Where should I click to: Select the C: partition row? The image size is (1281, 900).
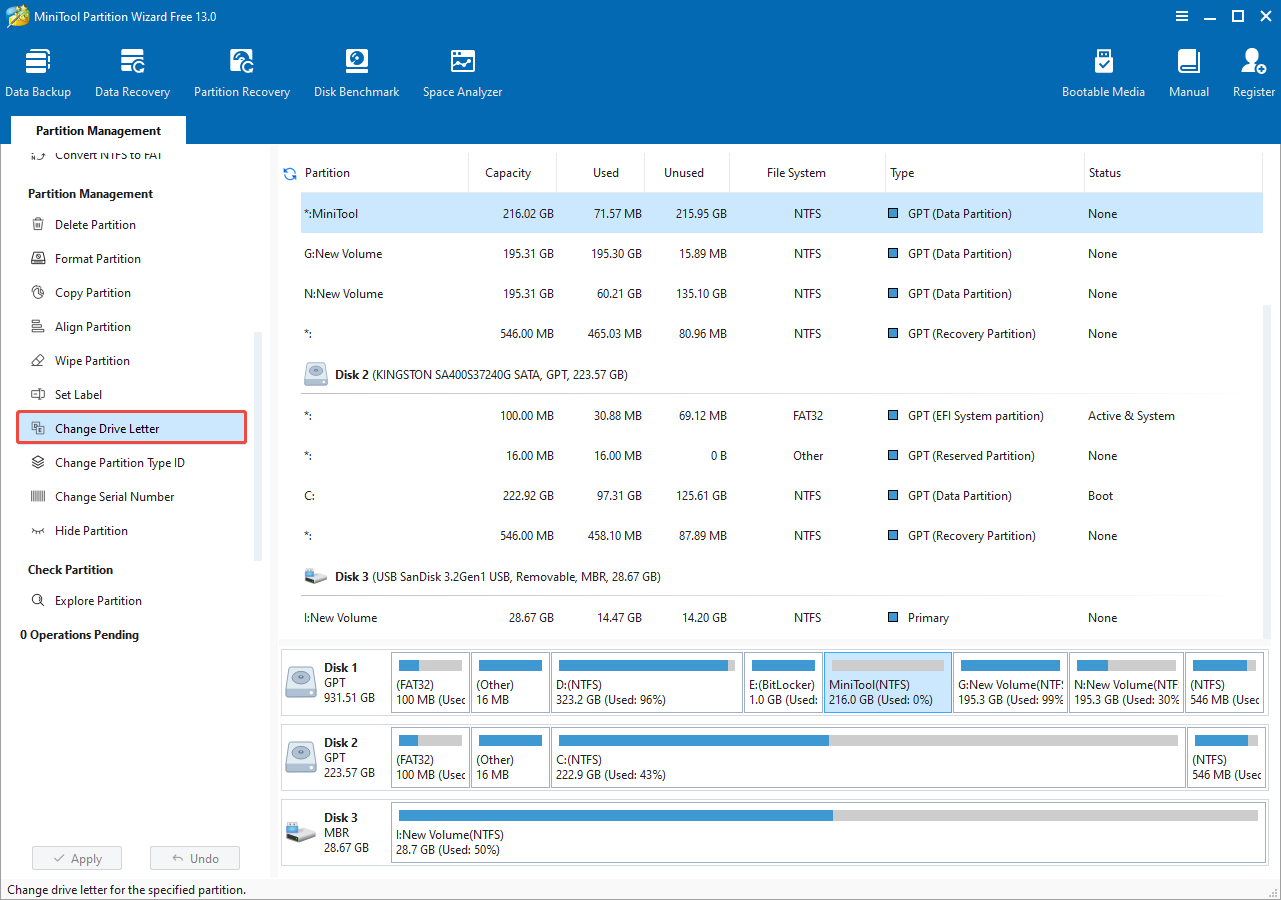click(700, 496)
